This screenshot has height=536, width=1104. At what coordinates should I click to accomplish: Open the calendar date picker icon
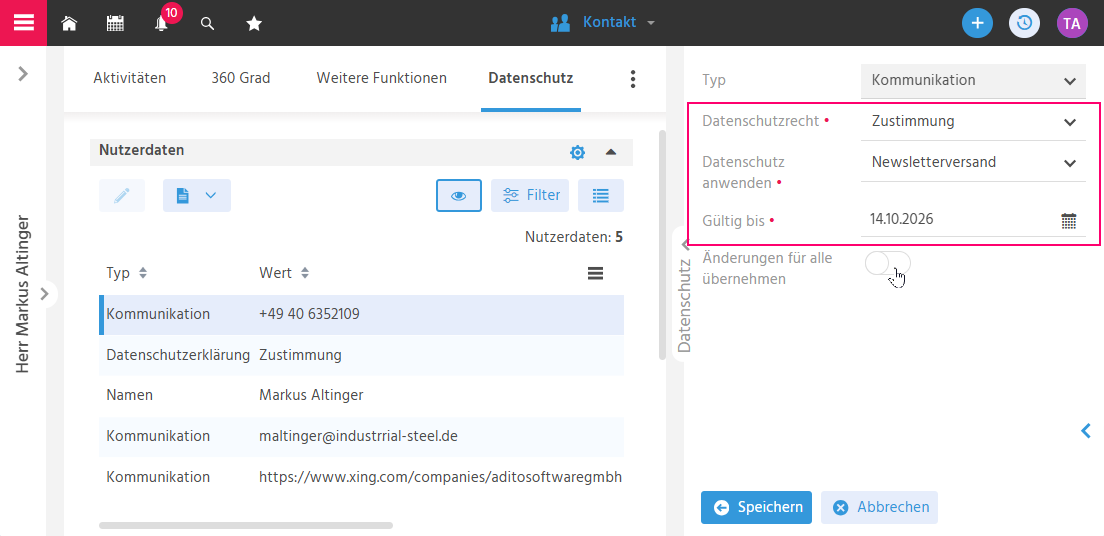[x=1069, y=220]
